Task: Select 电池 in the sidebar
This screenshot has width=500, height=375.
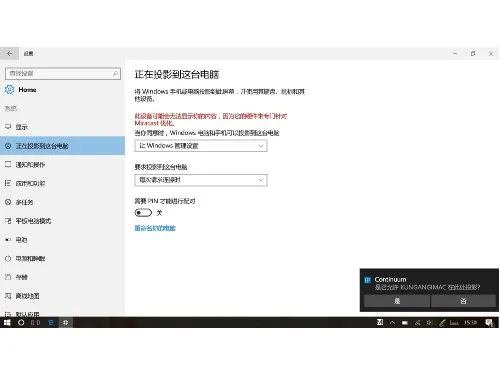Action: click(x=63, y=239)
